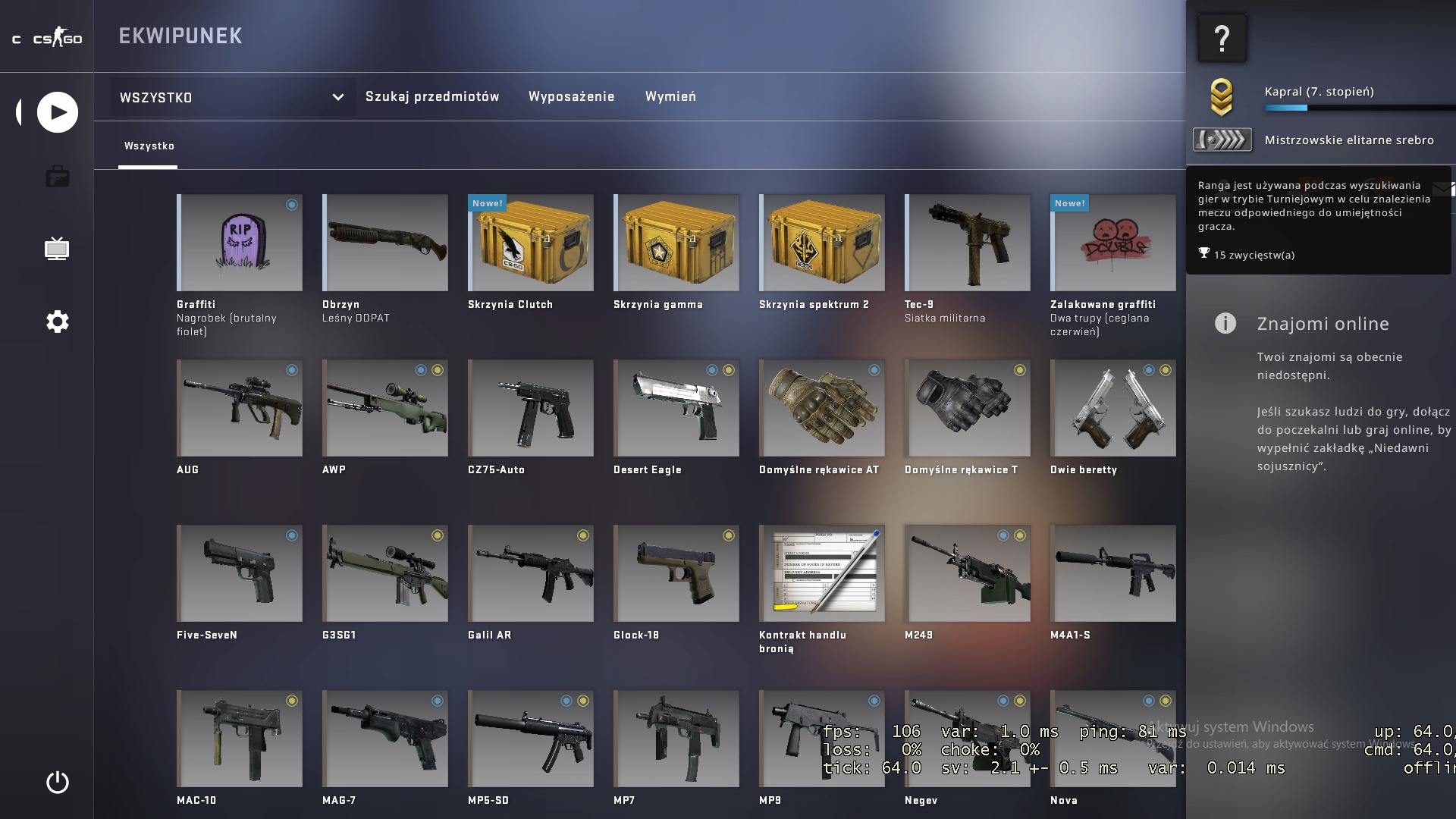Open the Watch TV icon in sidebar

[x=57, y=249]
